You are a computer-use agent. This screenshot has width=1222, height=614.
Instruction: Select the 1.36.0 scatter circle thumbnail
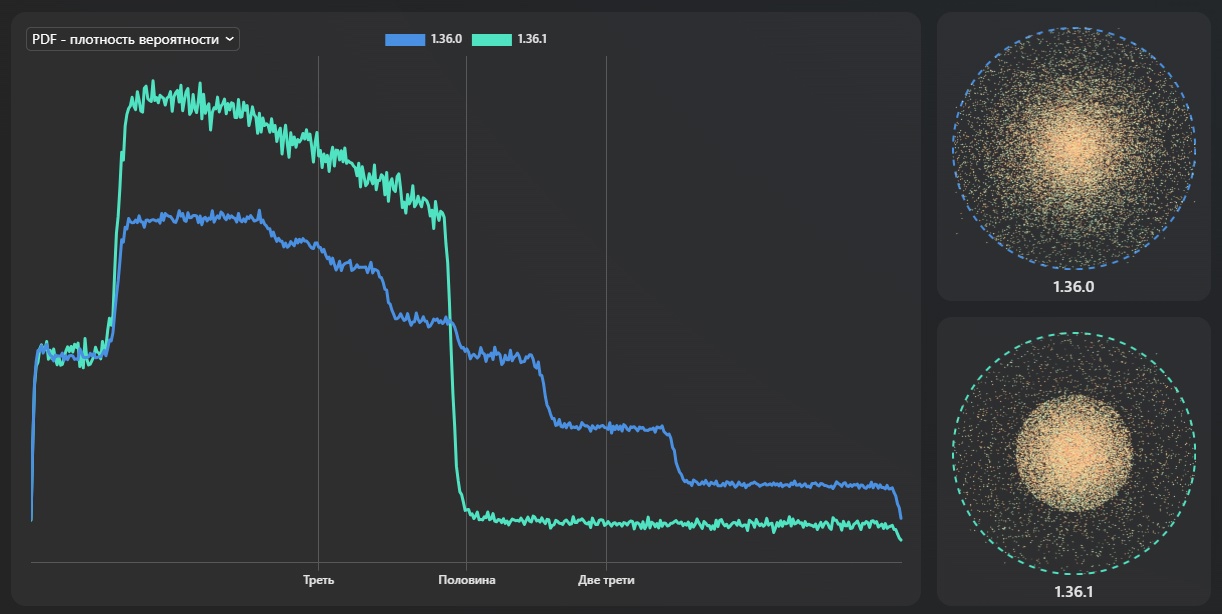click(1074, 147)
